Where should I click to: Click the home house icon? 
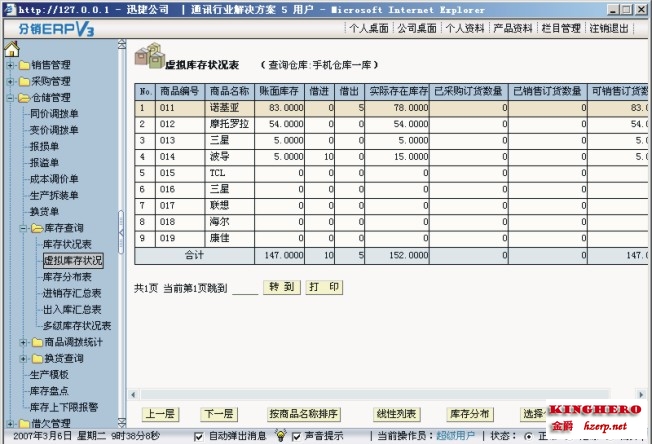tap(12, 49)
